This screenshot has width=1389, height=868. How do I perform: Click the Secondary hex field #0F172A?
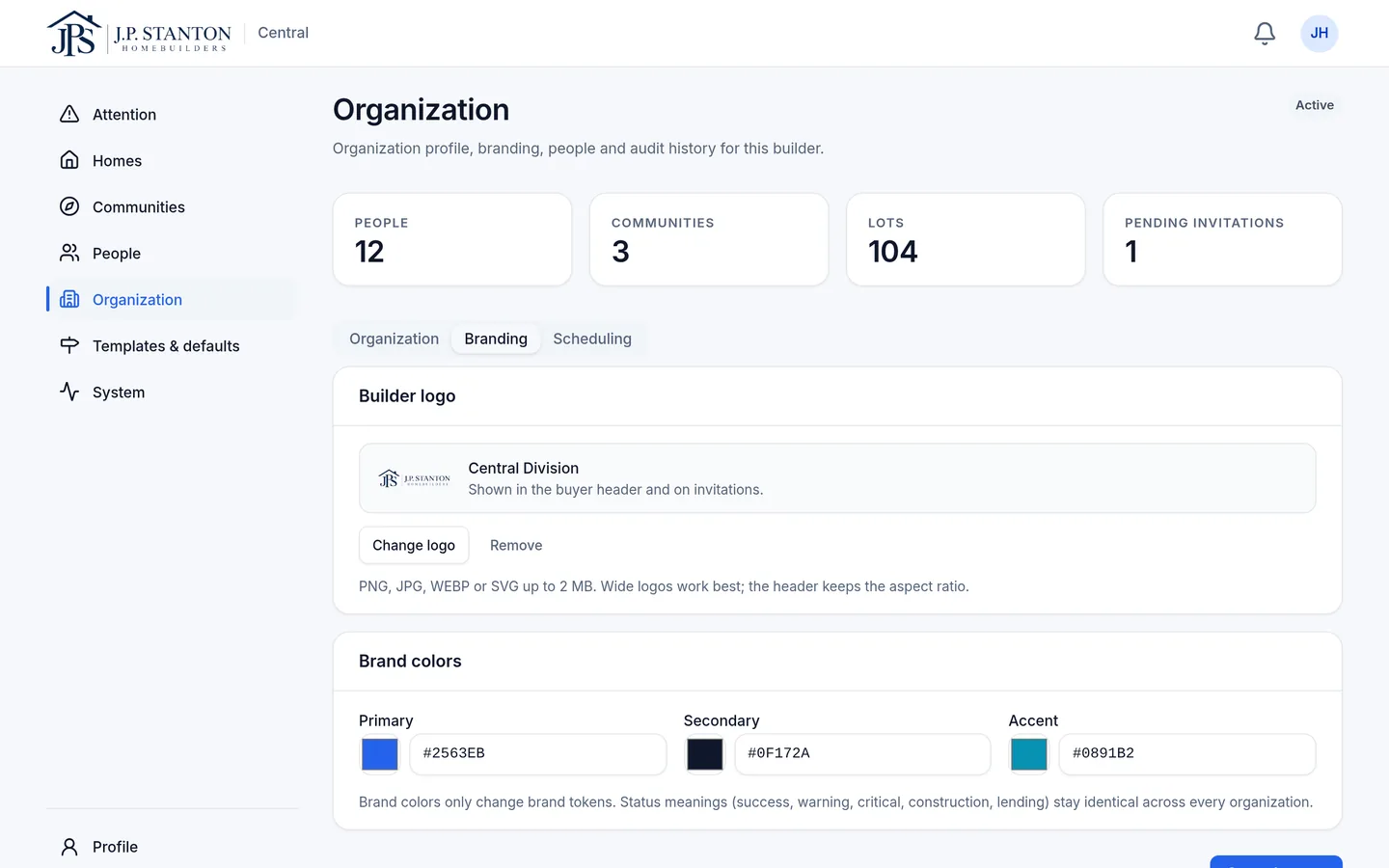862,754
